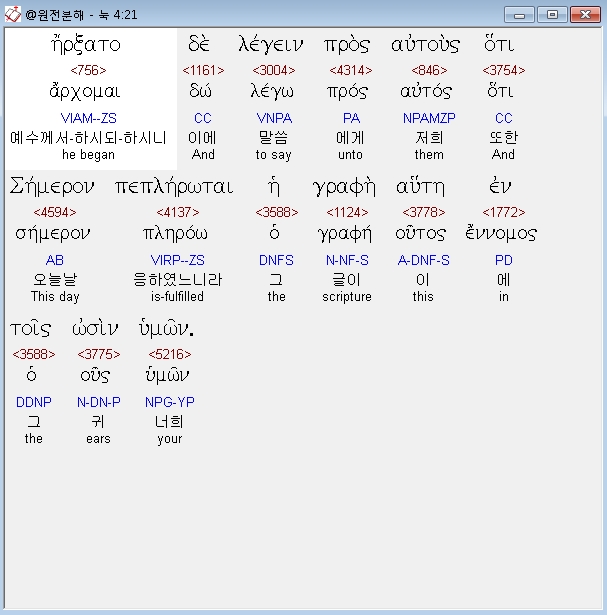Click parsing code AB
The image size is (607, 615).
(x=55, y=260)
